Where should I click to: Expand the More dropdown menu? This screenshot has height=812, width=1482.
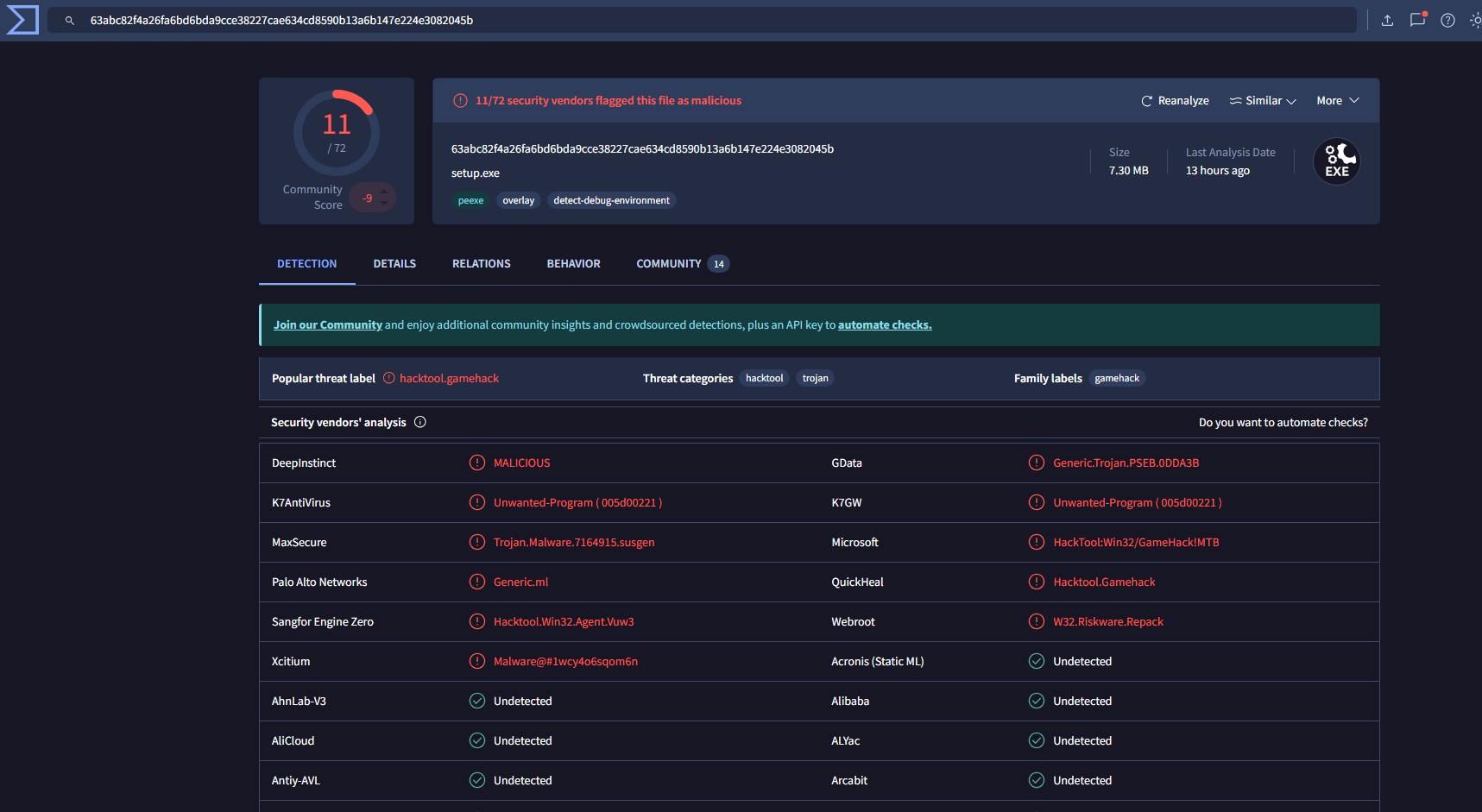pos(1338,101)
